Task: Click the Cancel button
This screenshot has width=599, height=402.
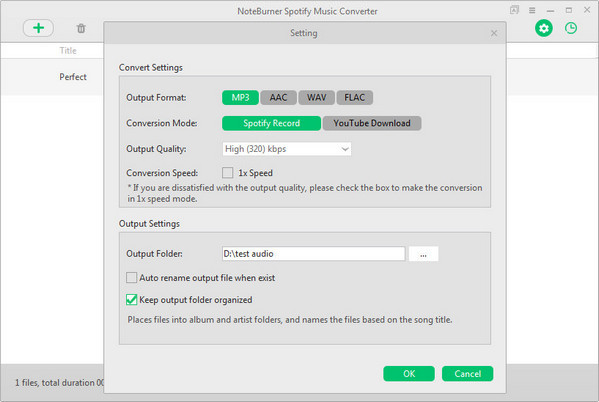Action: [467, 373]
